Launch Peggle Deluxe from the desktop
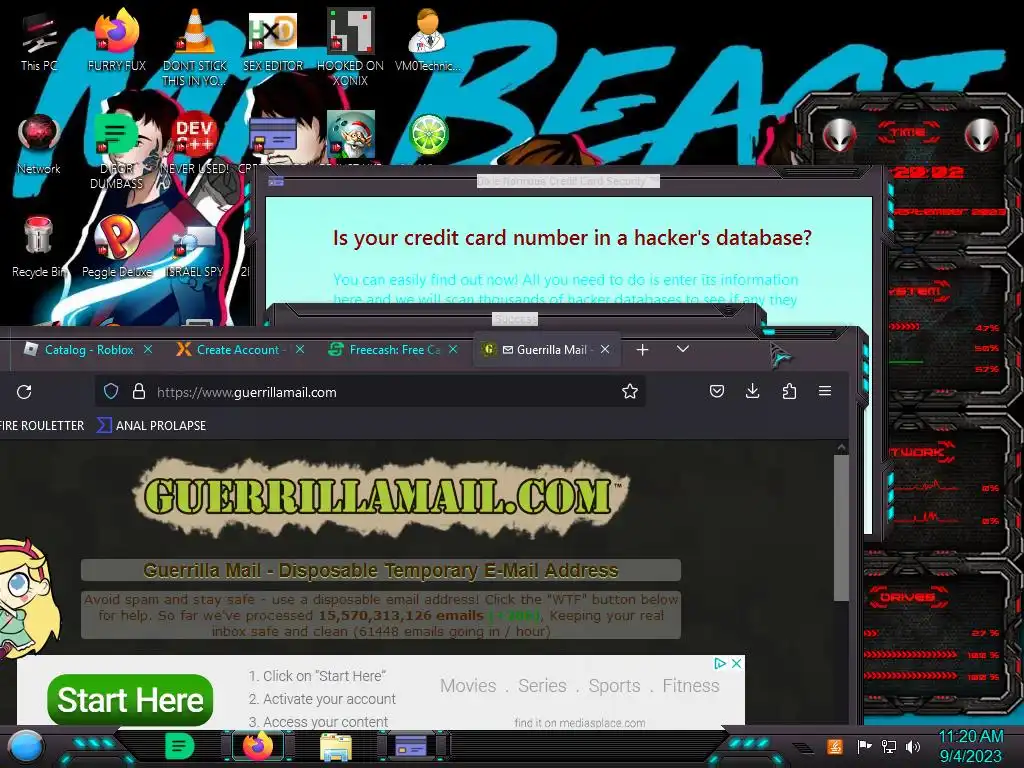The image size is (1024, 768). 116,247
